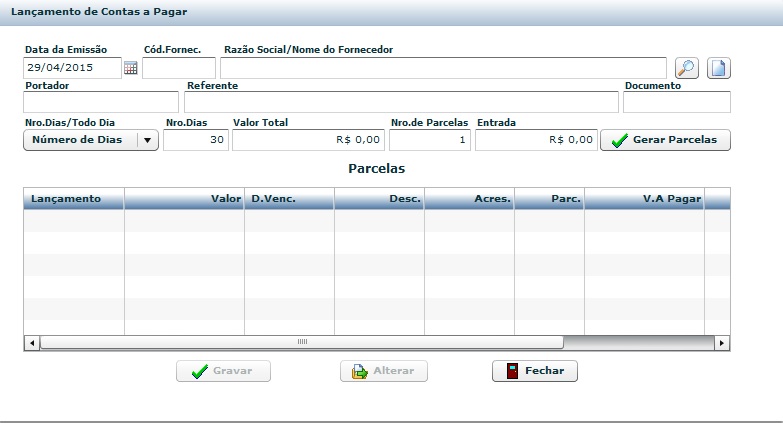Click the new document page icon

(x=719, y=68)
